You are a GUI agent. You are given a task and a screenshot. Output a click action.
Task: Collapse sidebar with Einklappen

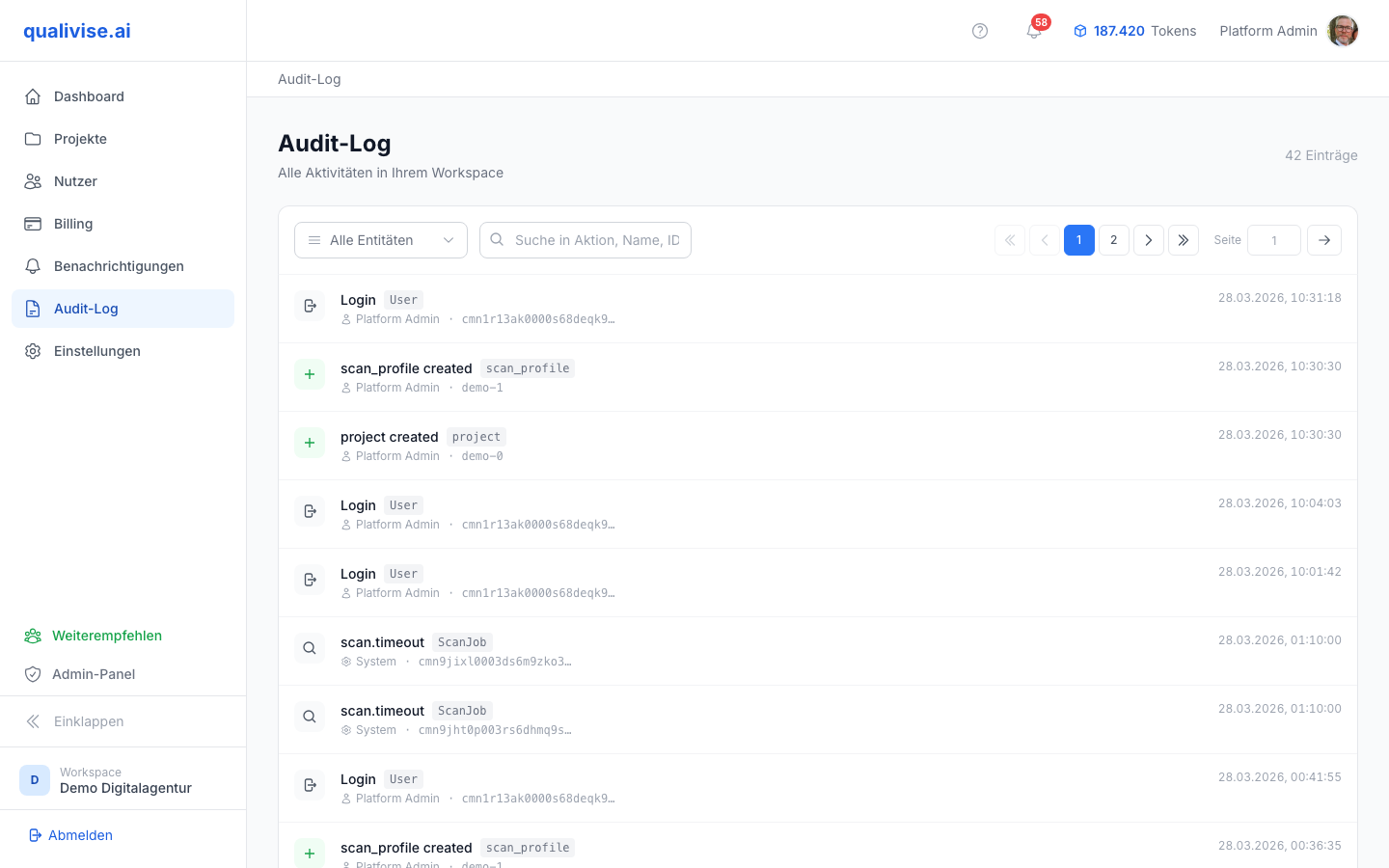(123, 721)
